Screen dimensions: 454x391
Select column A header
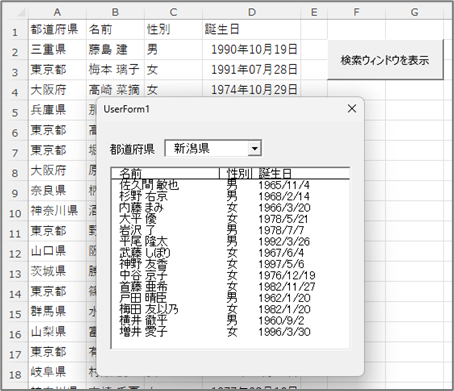[x=57, y=12]
